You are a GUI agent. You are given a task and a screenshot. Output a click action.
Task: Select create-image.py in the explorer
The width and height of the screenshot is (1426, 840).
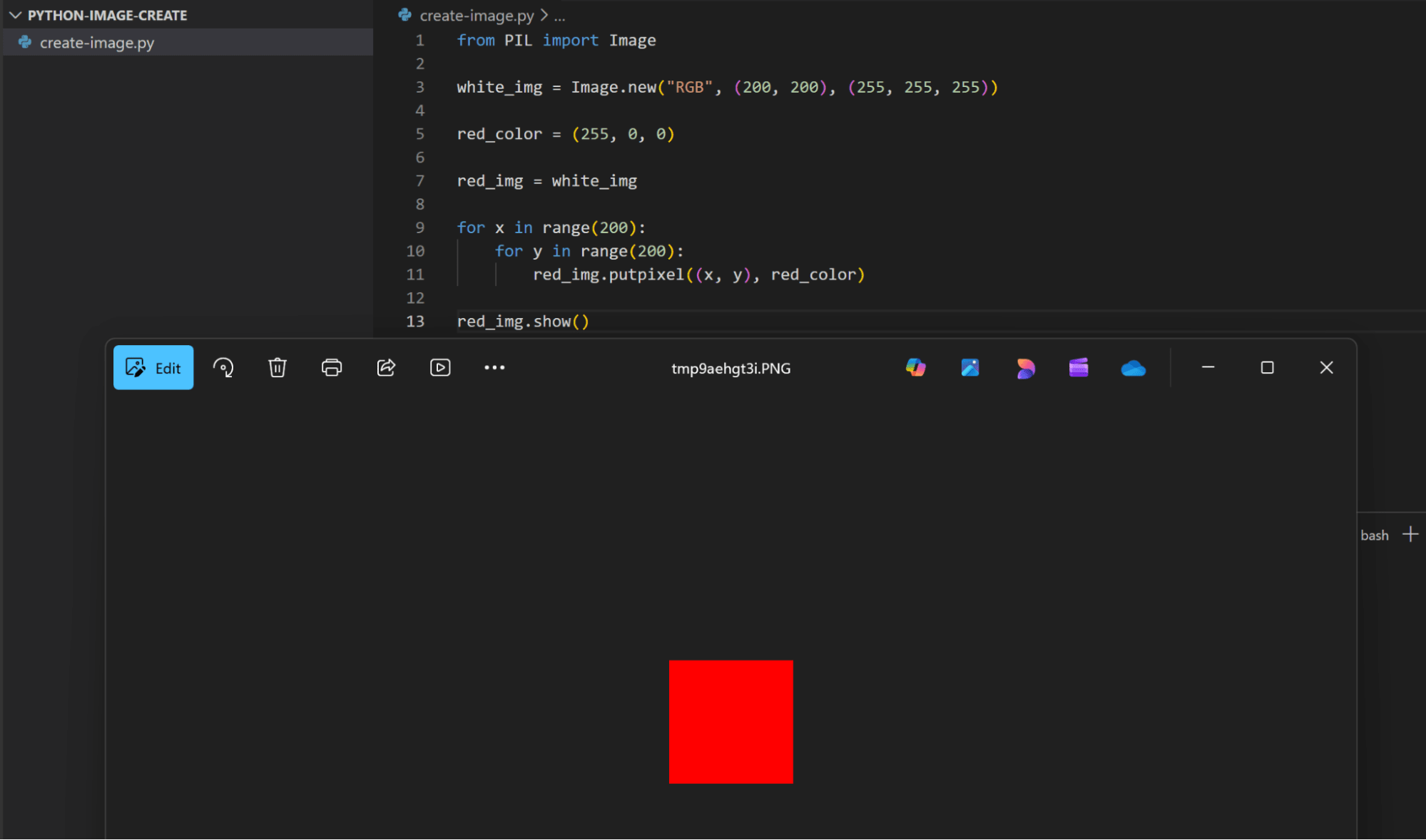pos(97,43)
